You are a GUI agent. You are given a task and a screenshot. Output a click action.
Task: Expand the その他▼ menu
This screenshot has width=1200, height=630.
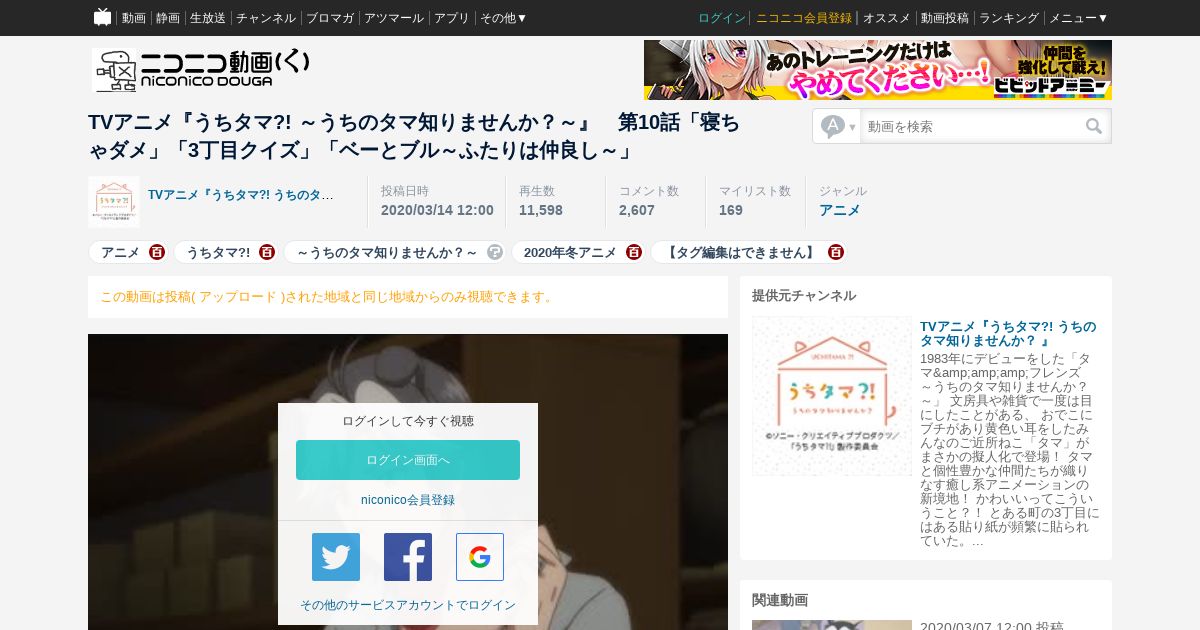coord(503,18)
